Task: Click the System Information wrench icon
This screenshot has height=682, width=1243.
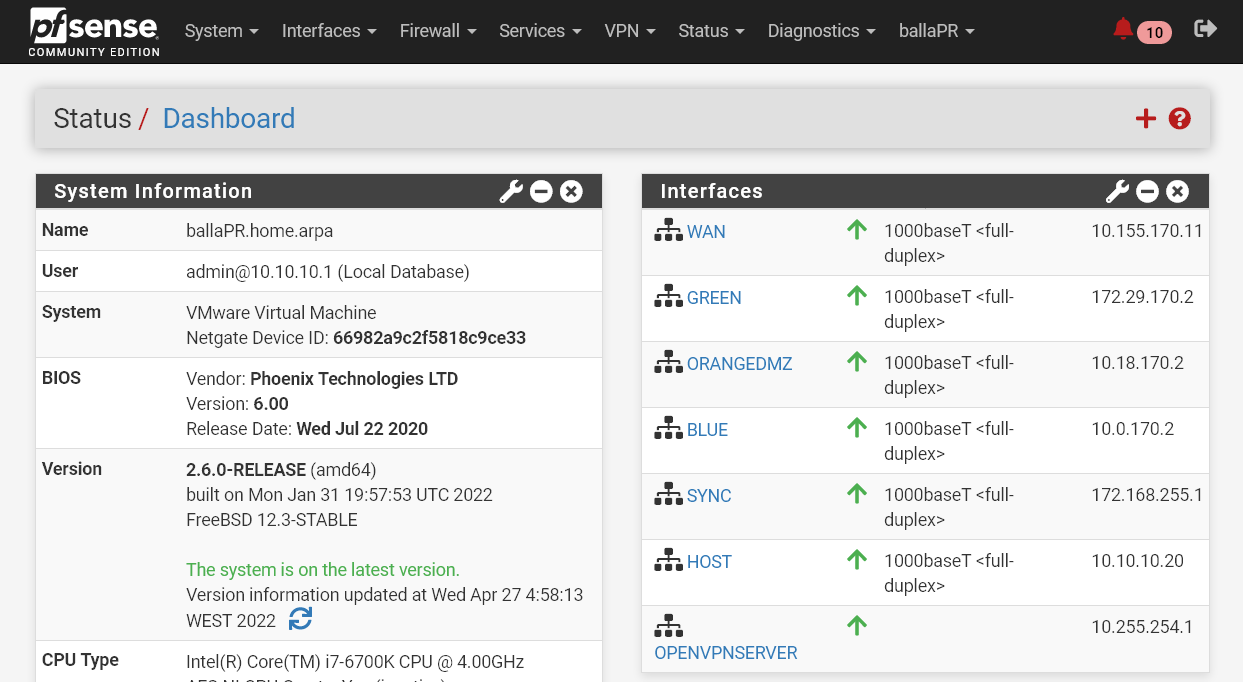Action: click(511, 191)
